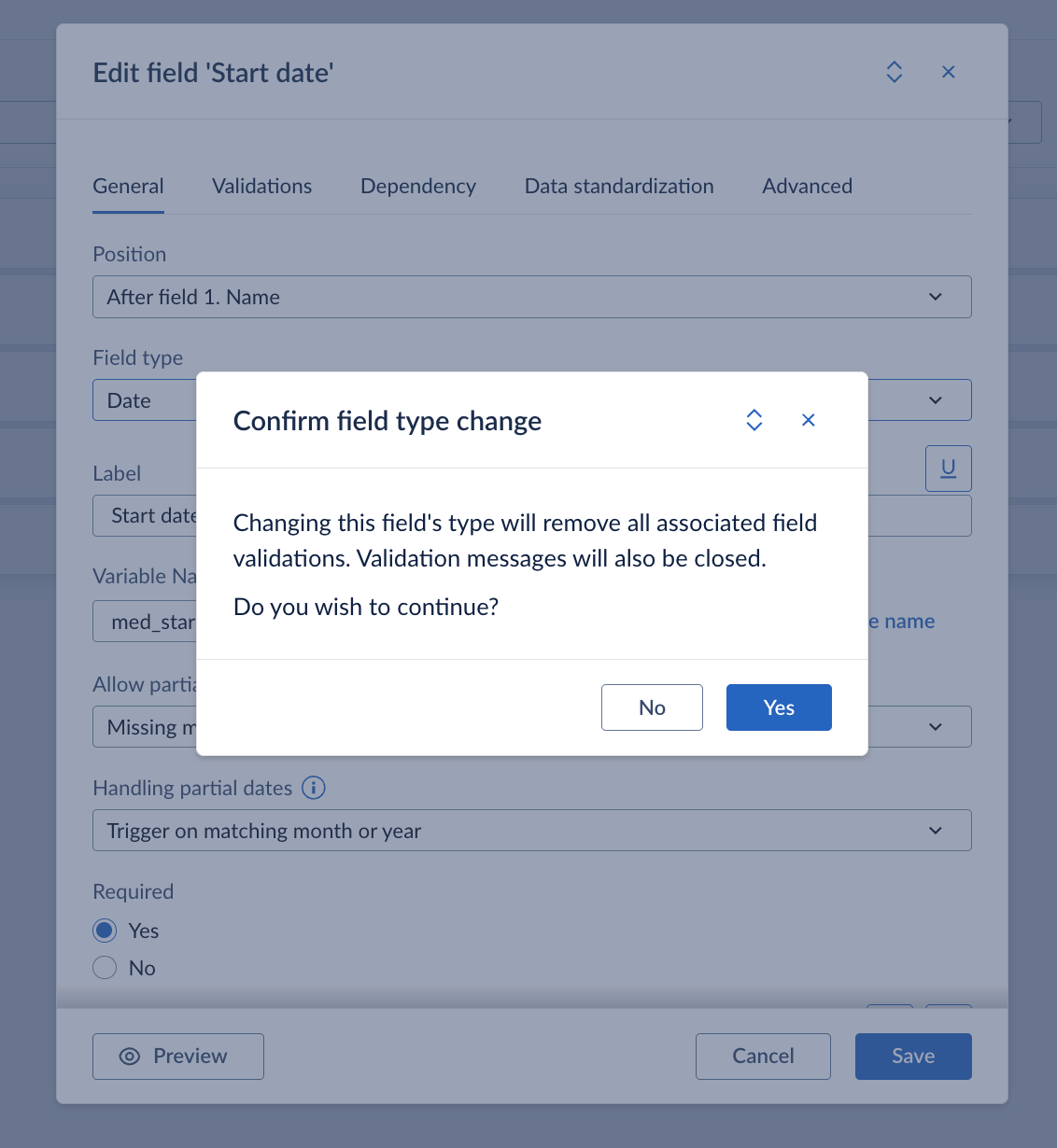Screen dimensions: 1057x1148
Task: Click the info icon next to Handling partial dates
Action: (x=314, y=788)
